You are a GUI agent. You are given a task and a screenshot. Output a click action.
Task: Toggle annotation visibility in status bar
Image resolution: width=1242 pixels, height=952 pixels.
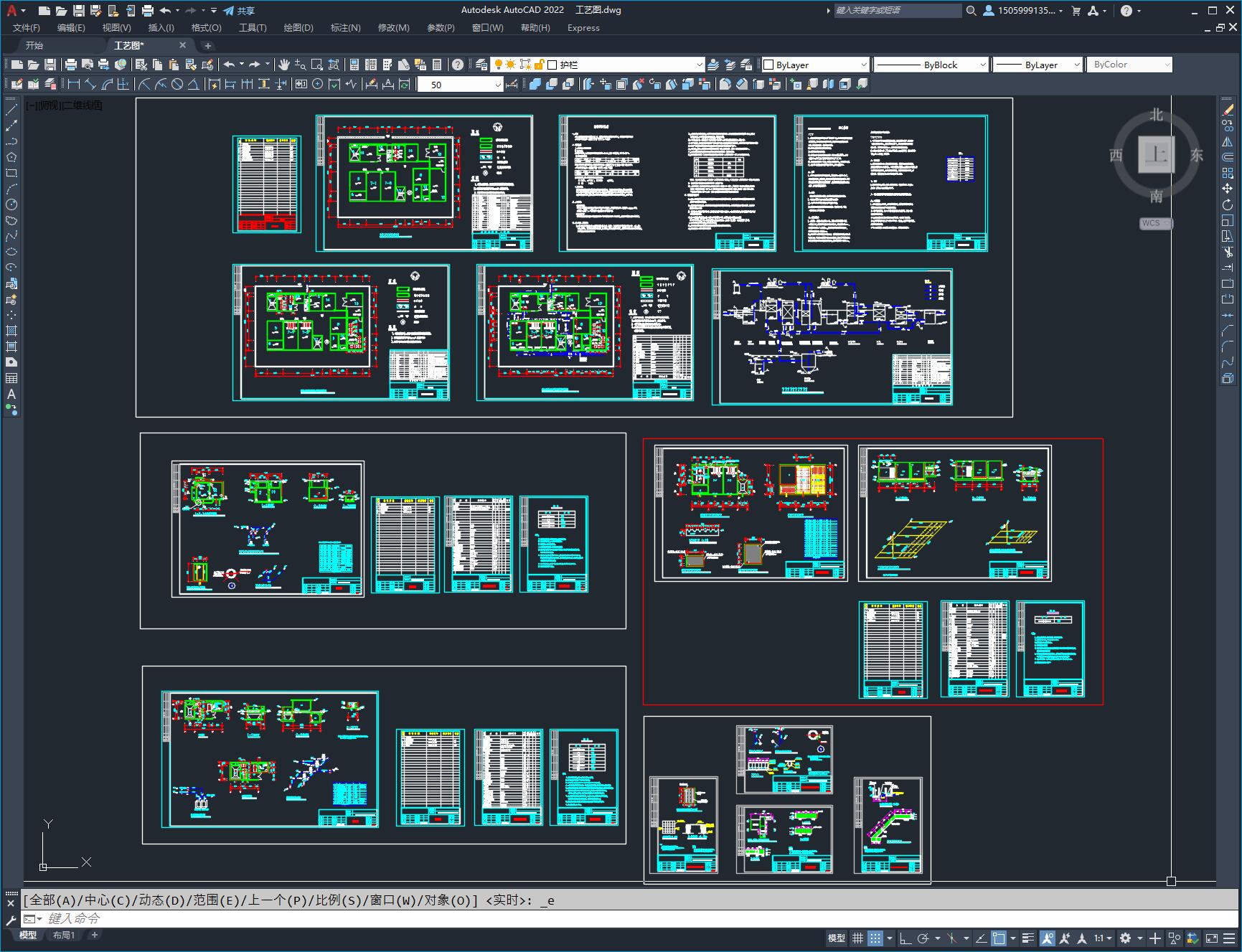coord(1047,938)
